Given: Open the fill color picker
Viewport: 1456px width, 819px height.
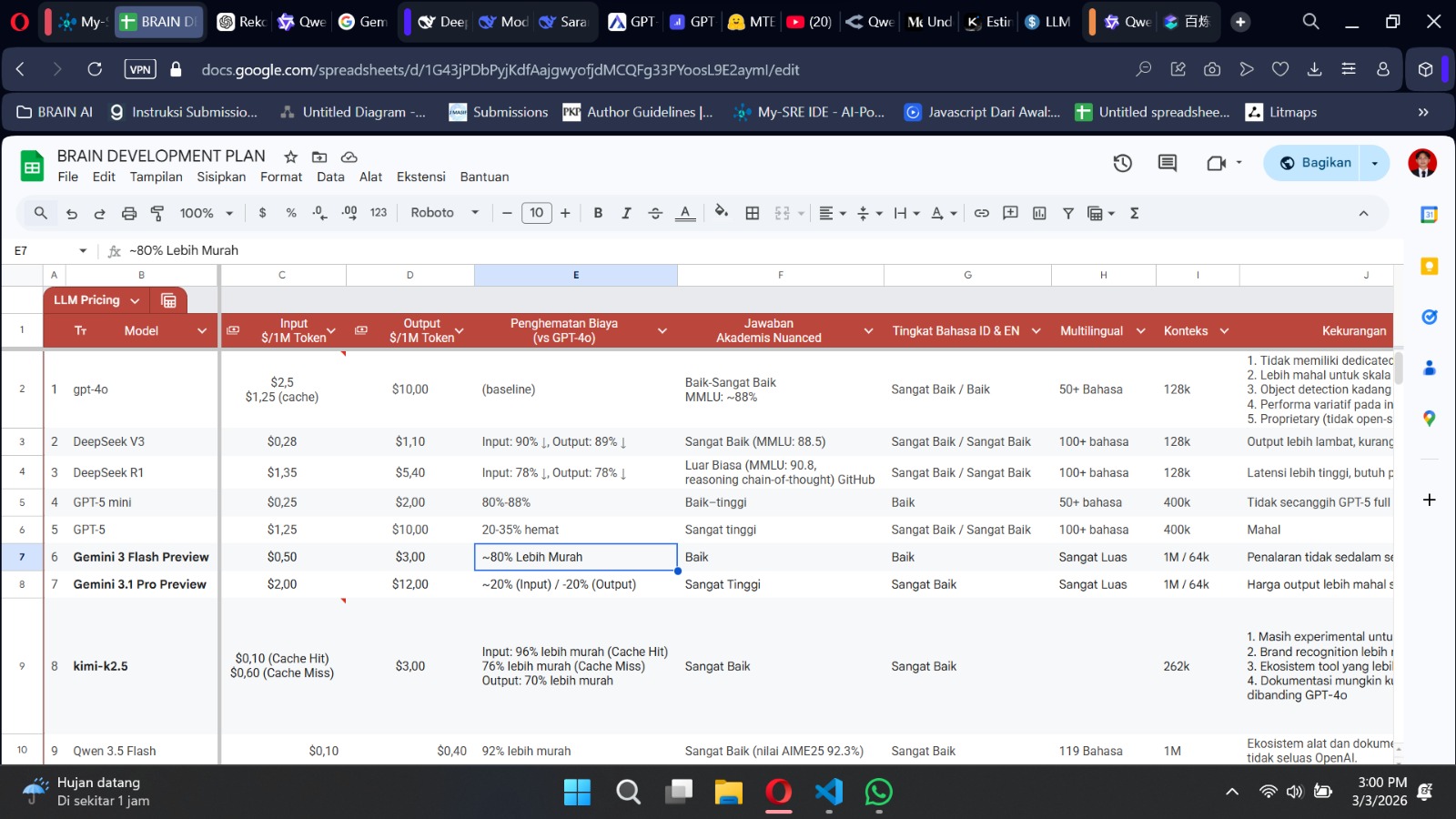Looking at the screenshot, I should pos(722,212).
